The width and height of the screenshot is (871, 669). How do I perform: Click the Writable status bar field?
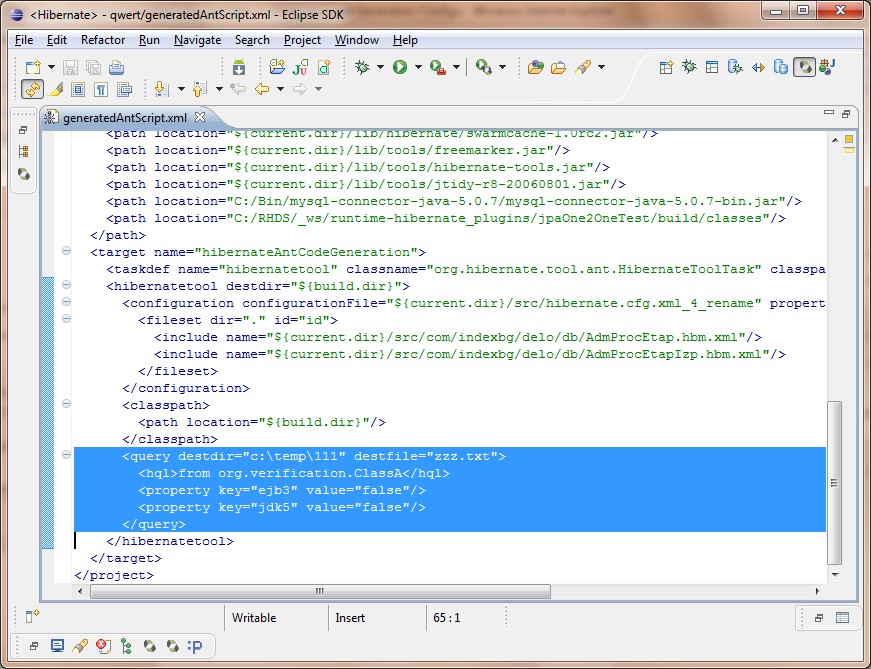[x=254, y=618]
